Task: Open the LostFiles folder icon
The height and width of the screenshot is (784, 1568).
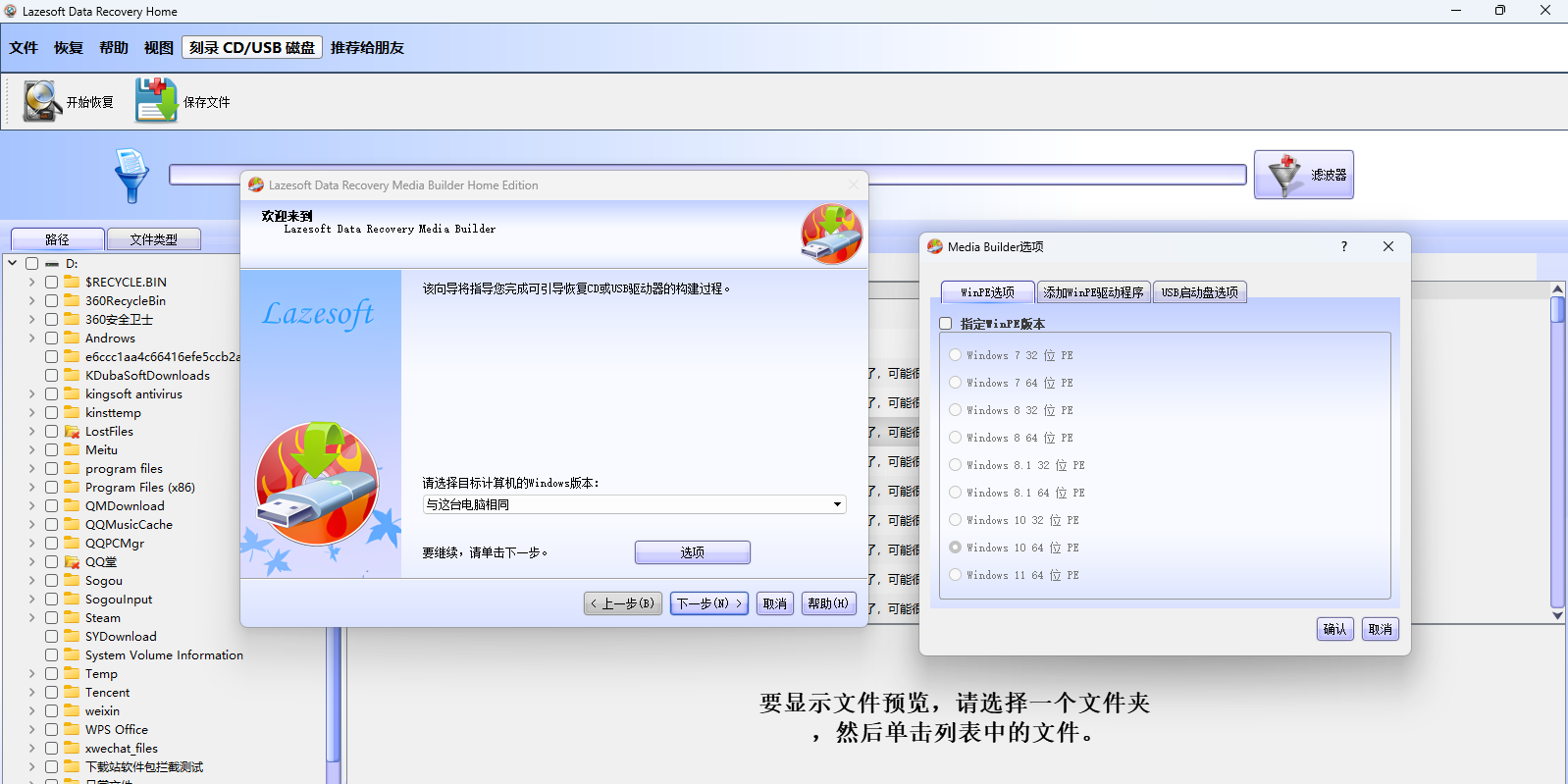Action: click(72, 432)
